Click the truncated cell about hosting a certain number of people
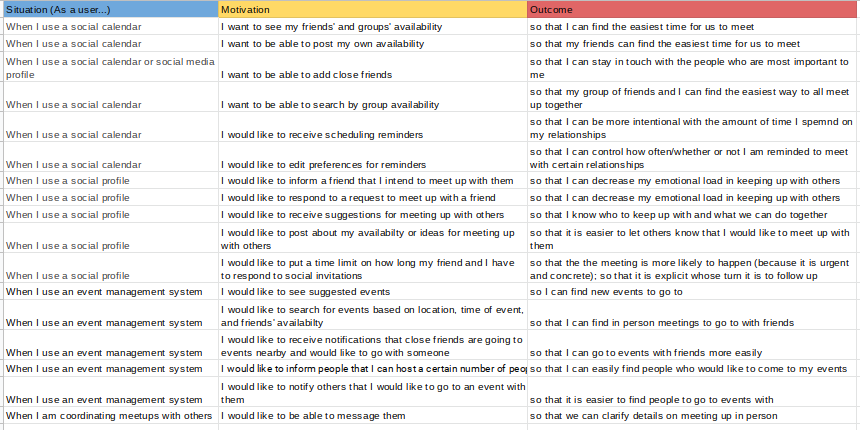 (x=373, y=369)
